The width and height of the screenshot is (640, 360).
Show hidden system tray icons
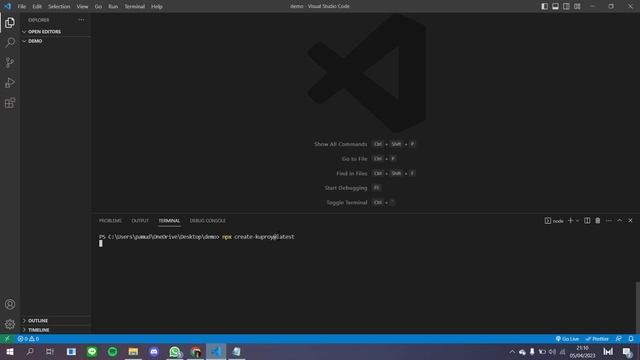pyautogui.click(x=512, y=352)
